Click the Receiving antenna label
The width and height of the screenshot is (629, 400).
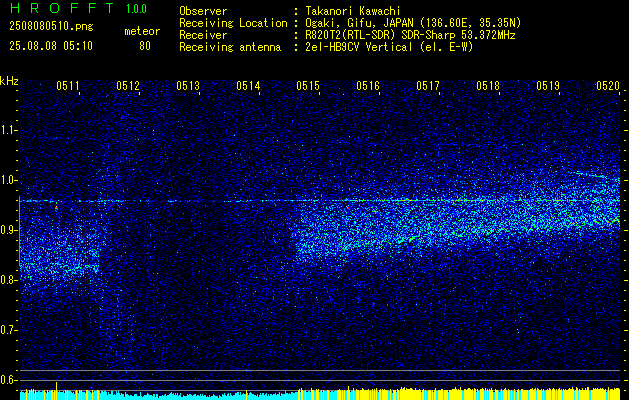point(230,47)
